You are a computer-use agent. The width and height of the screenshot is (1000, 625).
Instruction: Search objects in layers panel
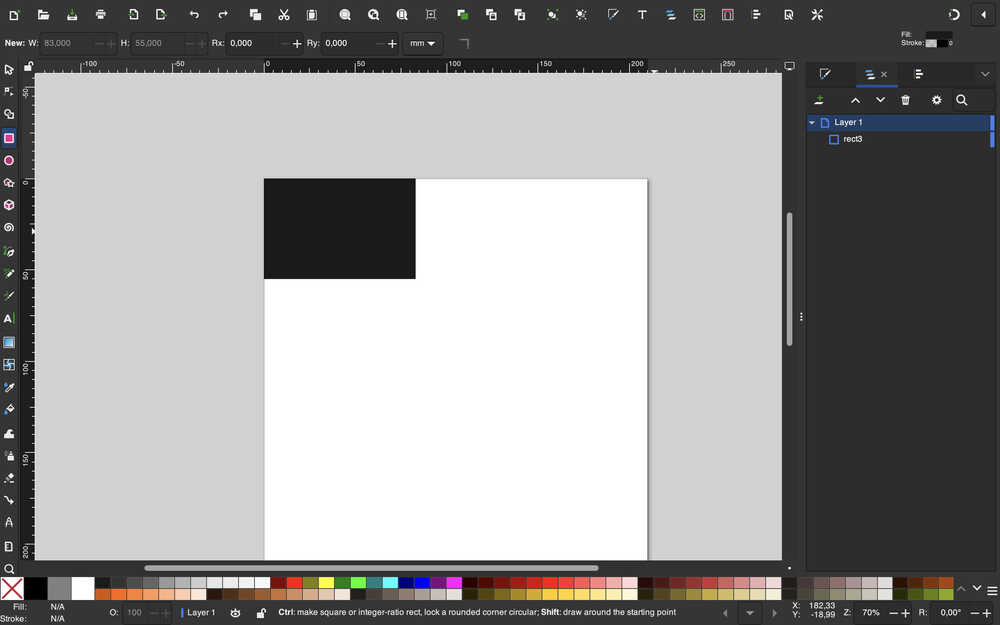click(962, 100)
